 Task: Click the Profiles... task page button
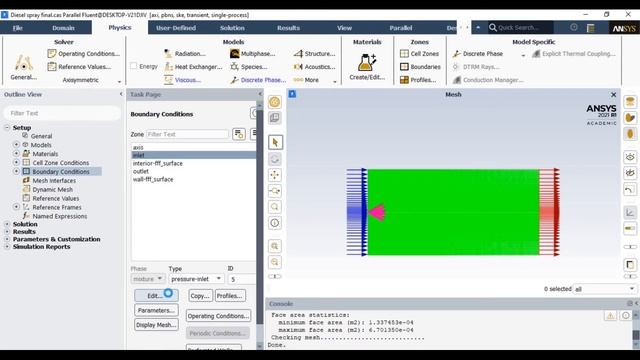pyautogui.click(x=230, y=296)
